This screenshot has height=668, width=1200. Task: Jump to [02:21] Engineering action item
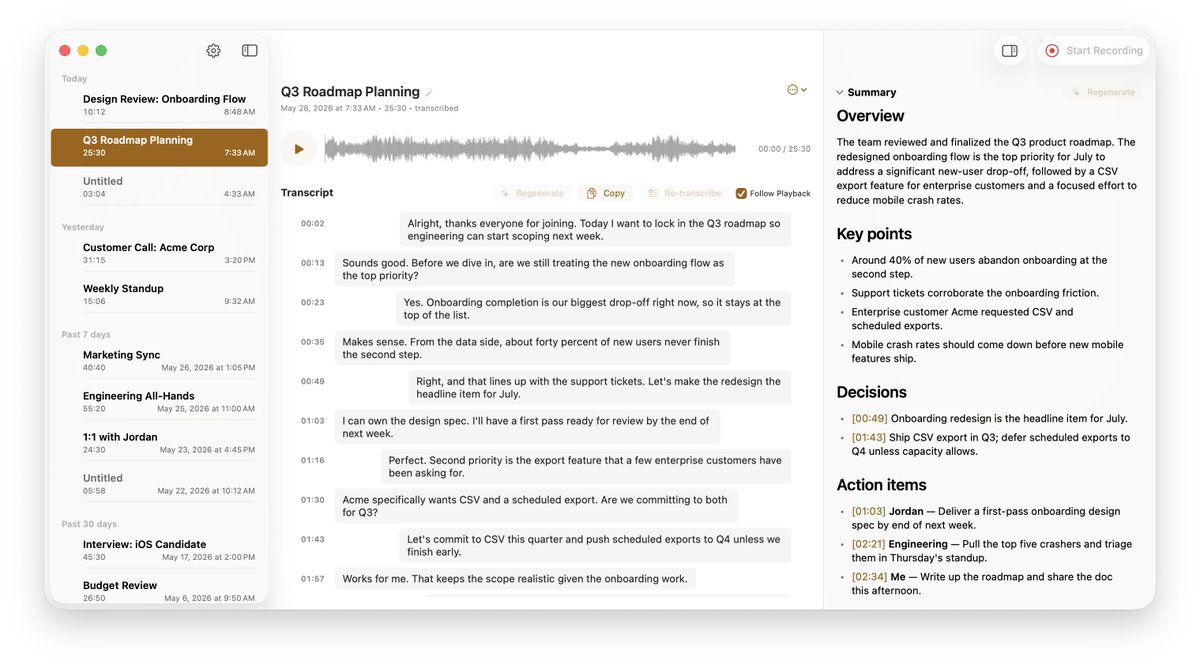(870, 545)
